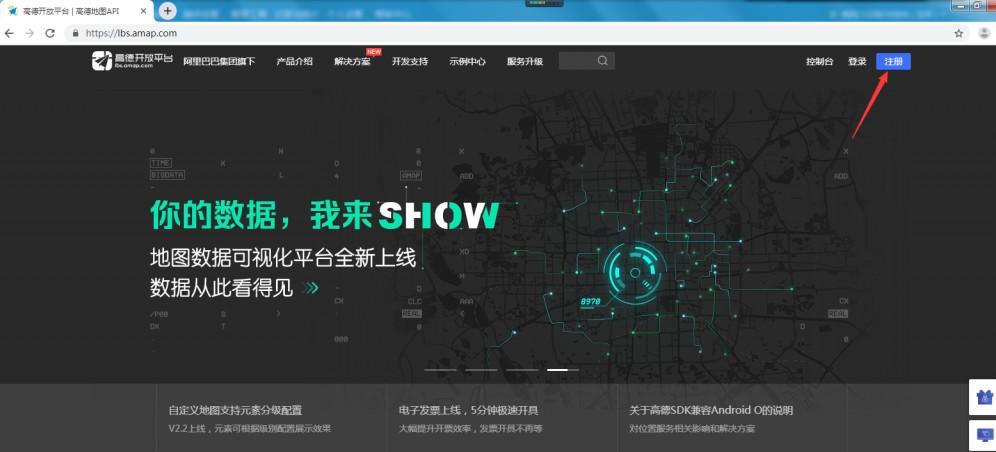Select the third carousel slide indicator

click(522, 369)
